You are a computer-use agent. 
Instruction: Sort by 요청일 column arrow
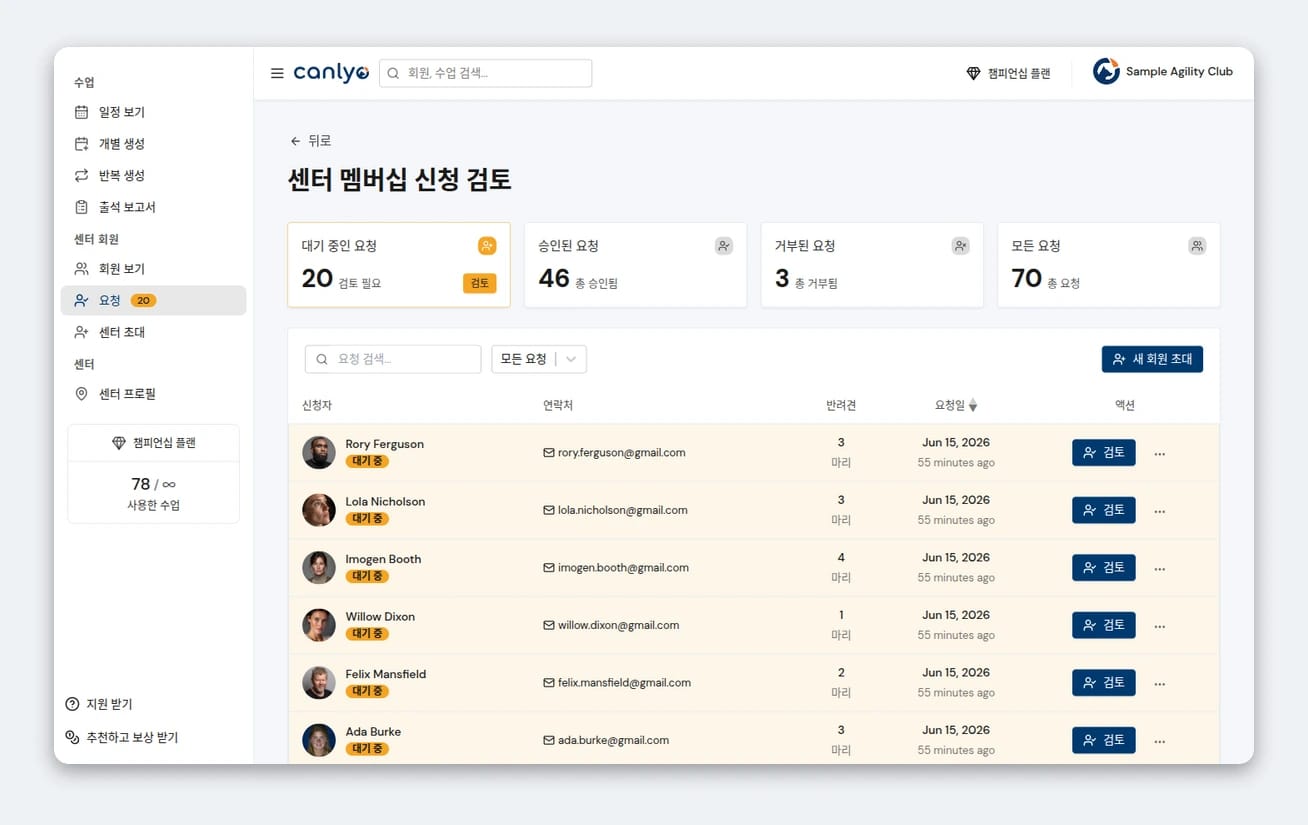coord(973,405)
